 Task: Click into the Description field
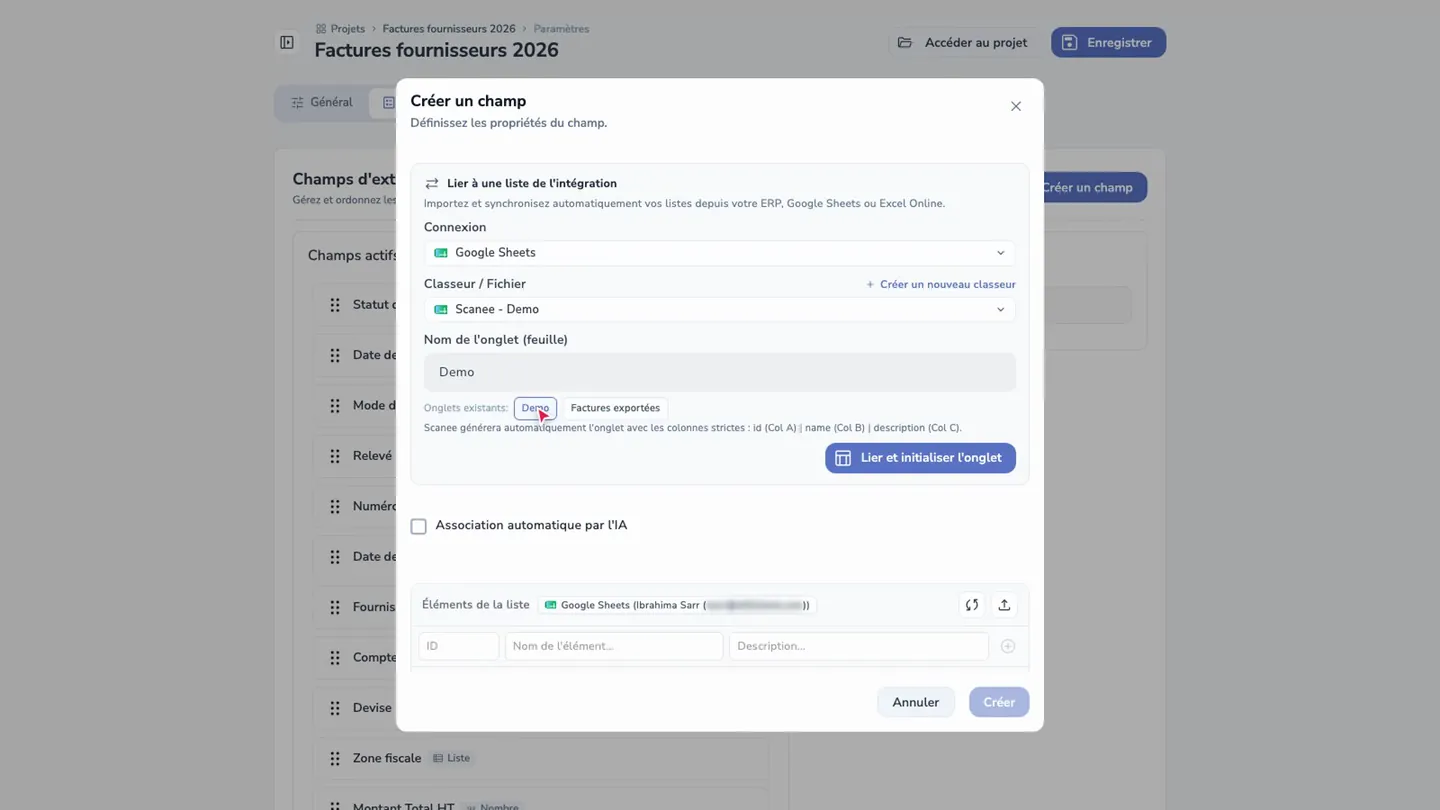(x=859, y=646)
